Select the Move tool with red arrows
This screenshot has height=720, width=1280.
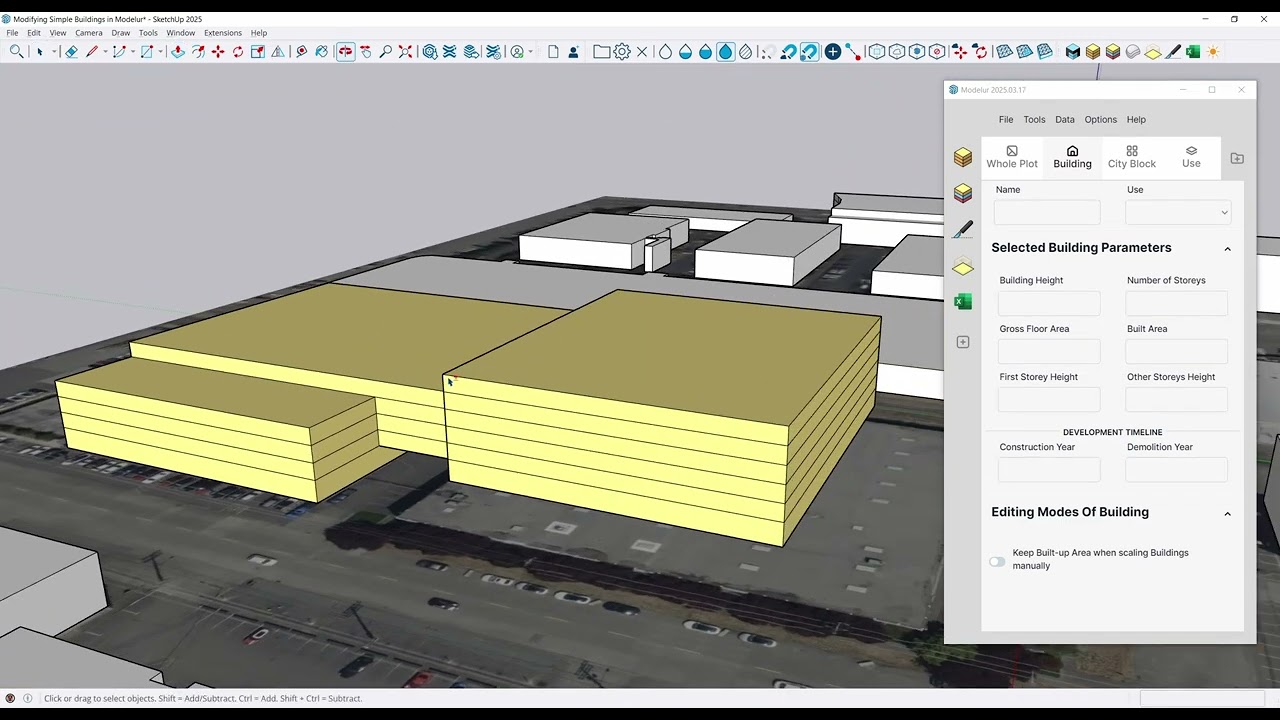[218, 52]
